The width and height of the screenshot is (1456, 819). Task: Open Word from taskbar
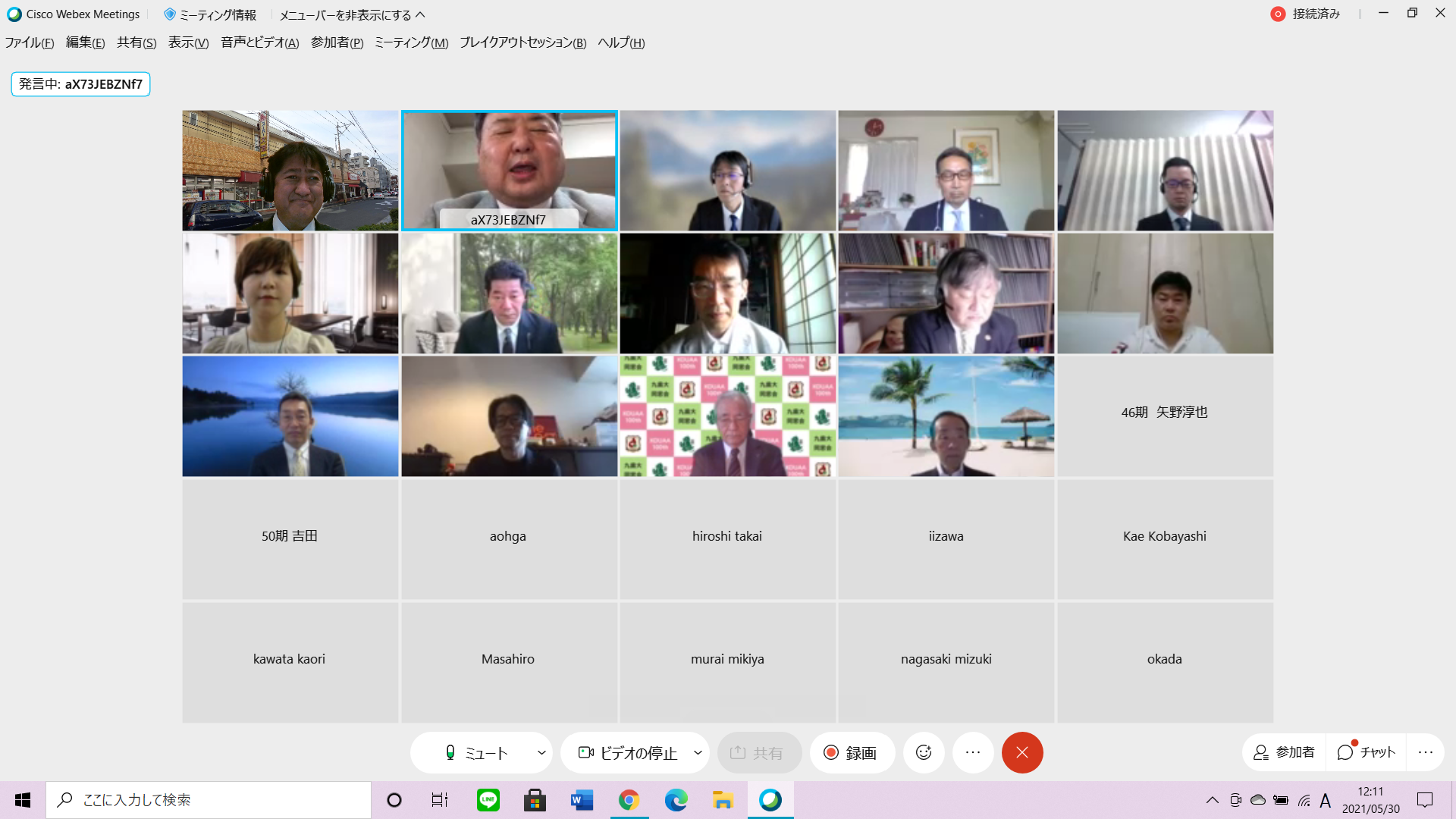click(582, 800)
